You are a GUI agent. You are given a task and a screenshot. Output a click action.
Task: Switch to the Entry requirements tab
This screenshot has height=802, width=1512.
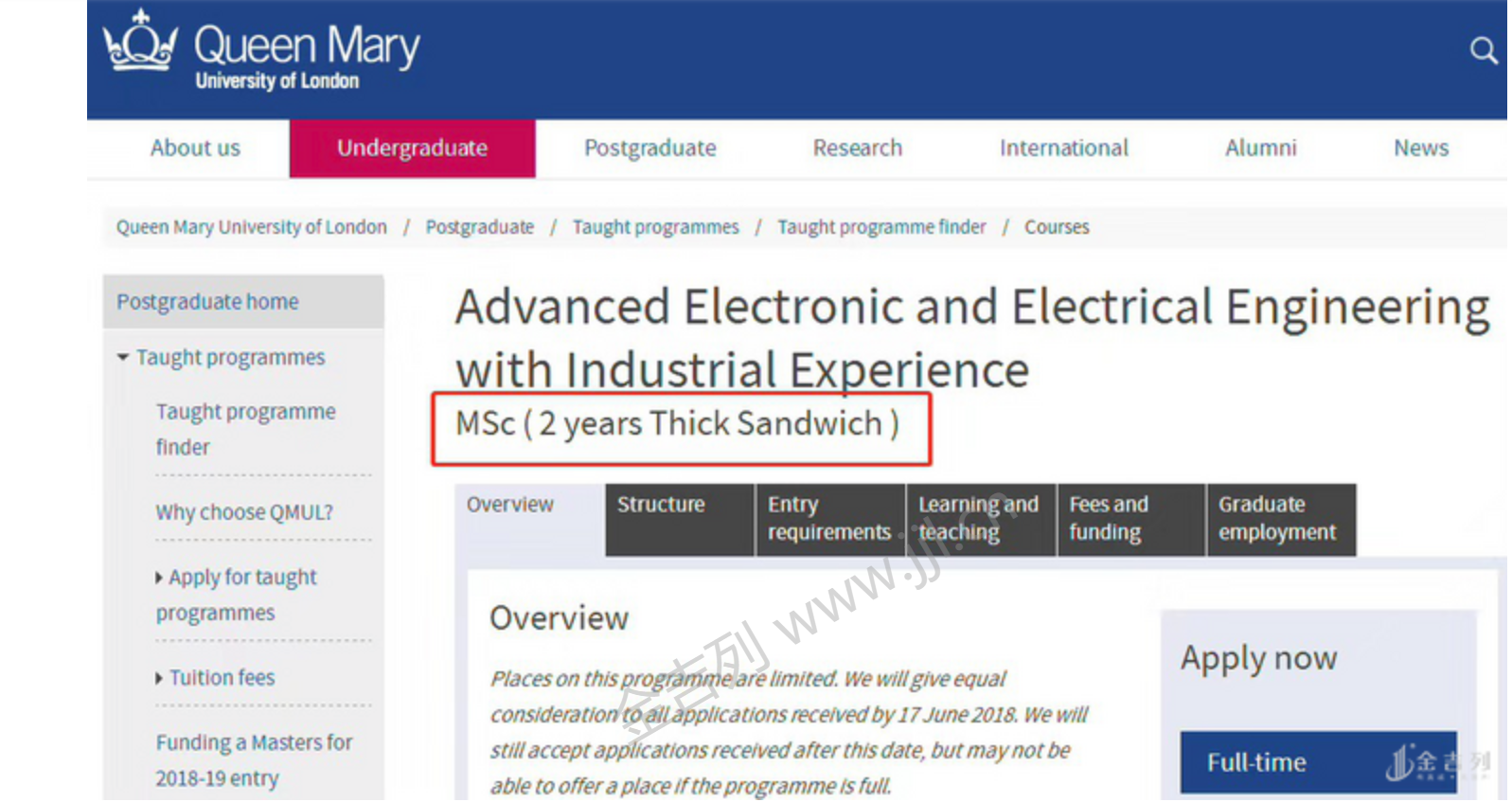coord(829,519)
